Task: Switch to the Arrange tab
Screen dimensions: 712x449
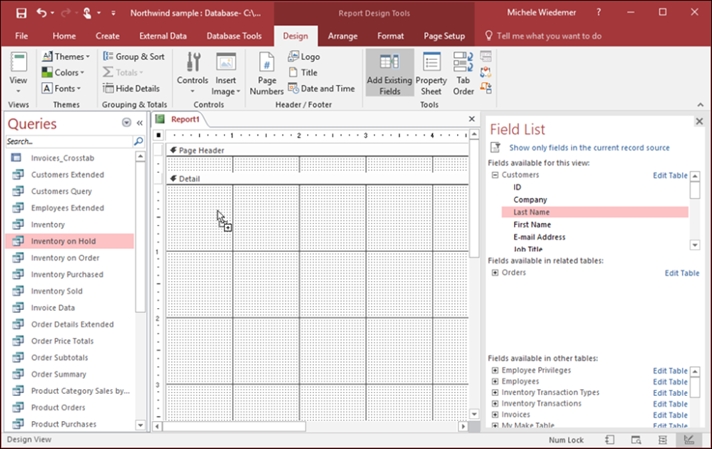Action: [342, 36]
